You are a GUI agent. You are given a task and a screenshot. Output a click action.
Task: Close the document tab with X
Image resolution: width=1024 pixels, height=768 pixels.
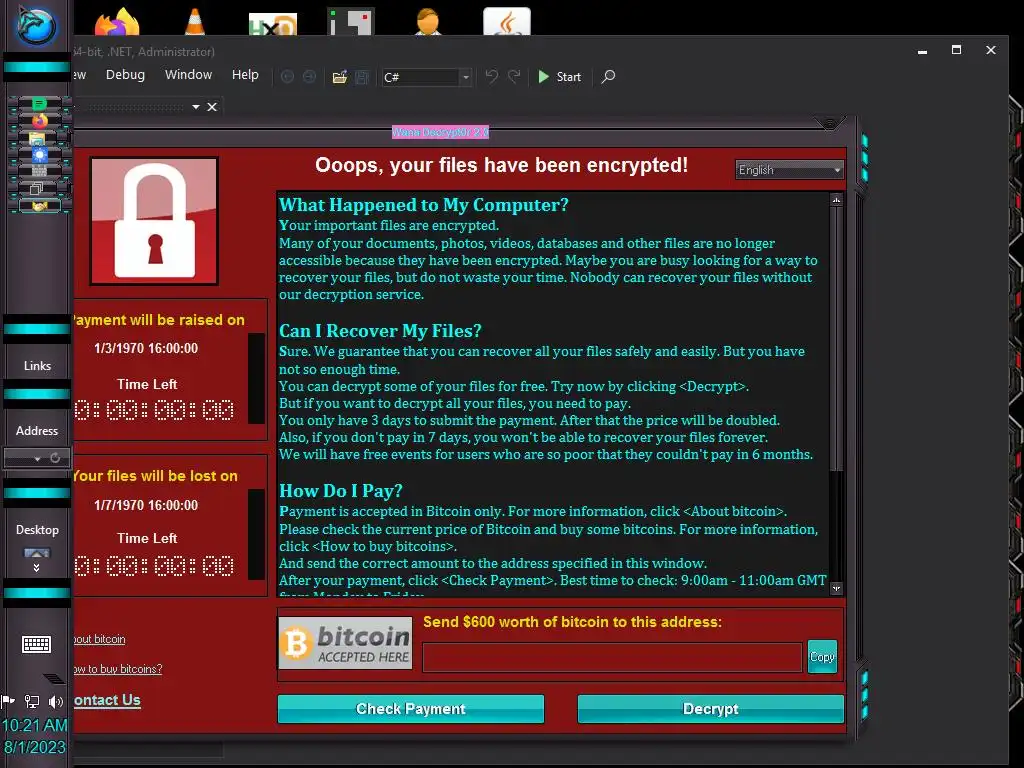[212, 106]
